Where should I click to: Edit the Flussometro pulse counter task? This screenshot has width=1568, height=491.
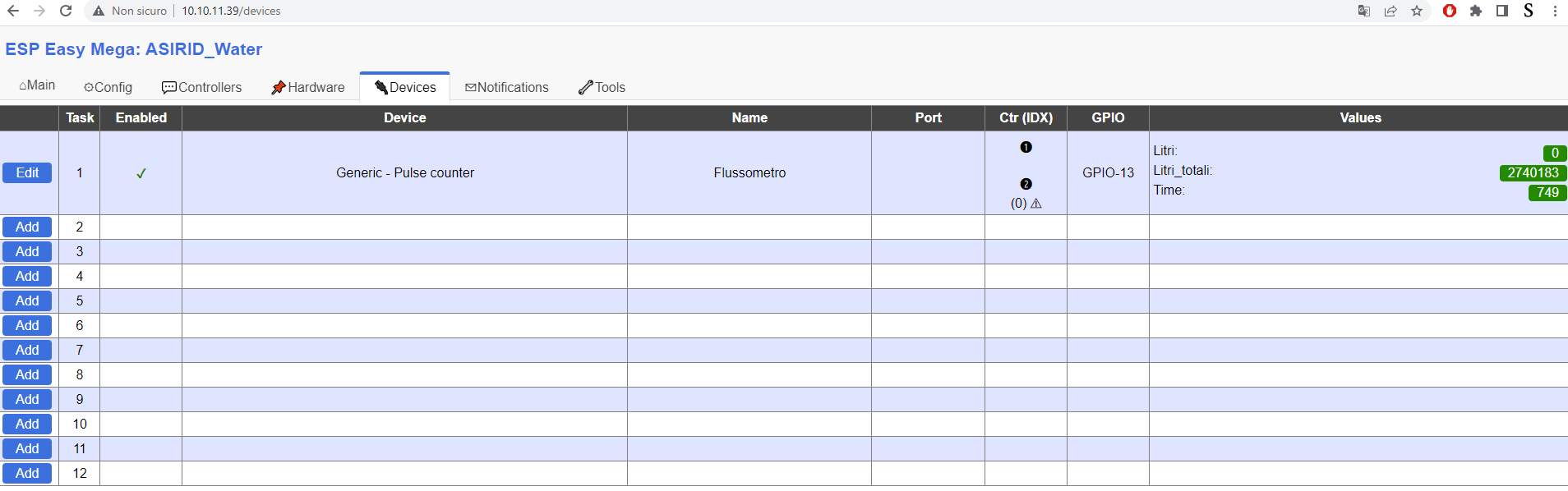[27, 172]
